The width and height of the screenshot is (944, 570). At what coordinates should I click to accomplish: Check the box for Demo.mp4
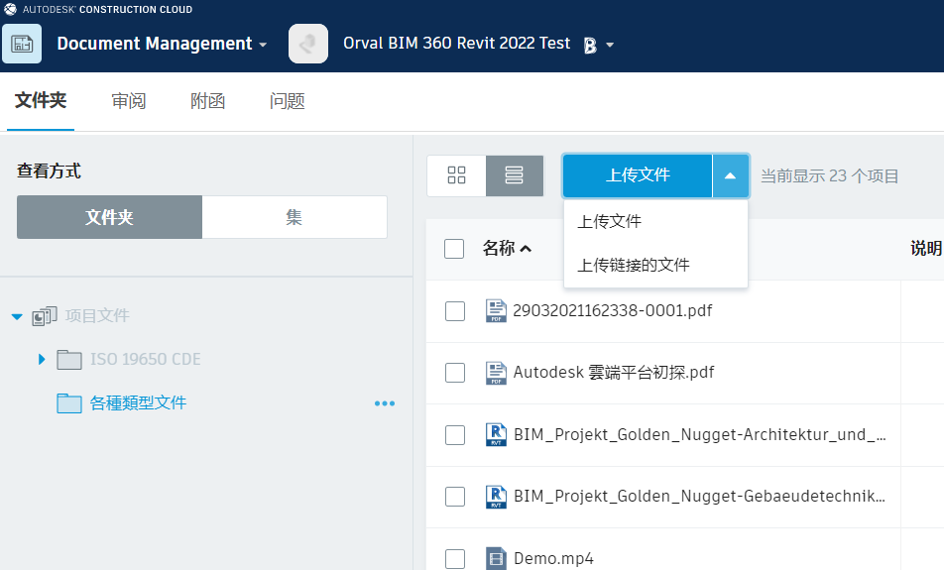coord(455,559)
